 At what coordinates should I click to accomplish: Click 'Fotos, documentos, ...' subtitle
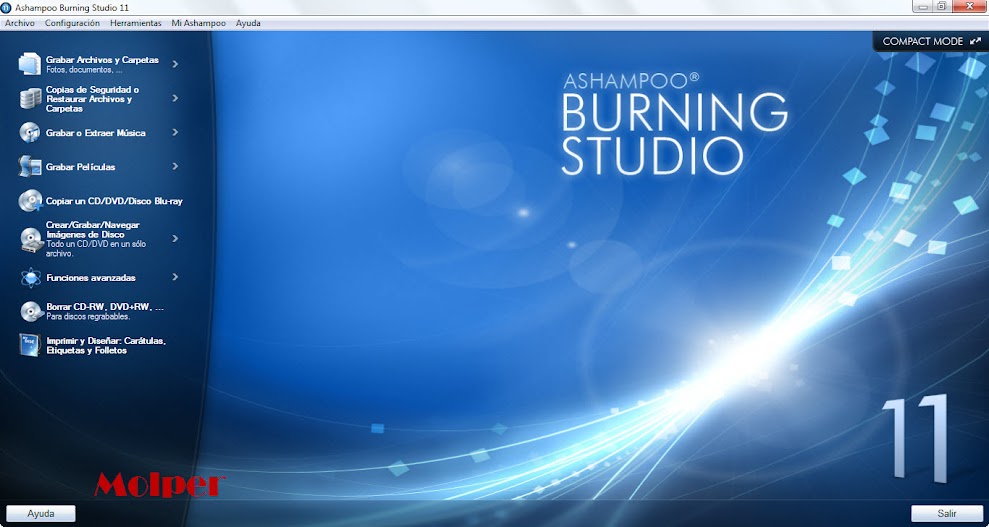pos(84,70)
